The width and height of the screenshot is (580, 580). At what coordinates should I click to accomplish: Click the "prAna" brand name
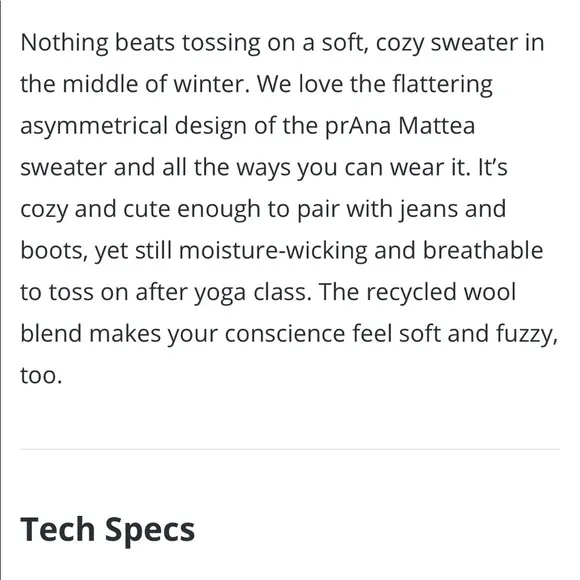(358, 127)
